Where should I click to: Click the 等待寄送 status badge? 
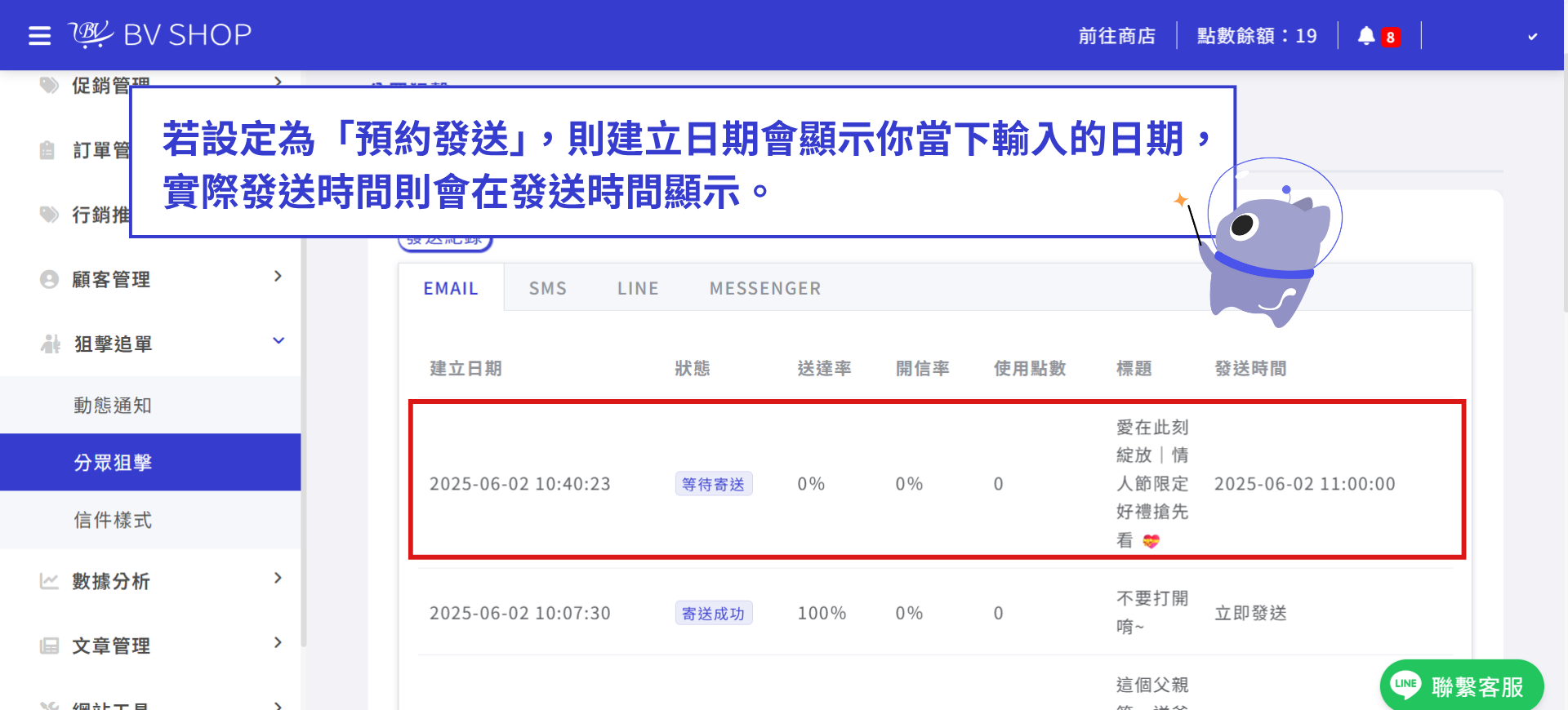pyautogui.click(x=714, y=484)
